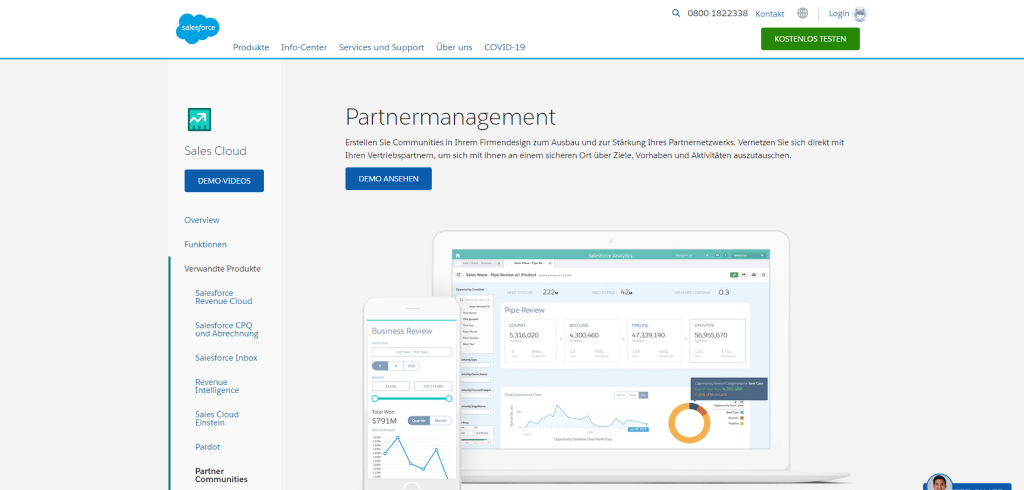Open the COVID-19 menu item
The height and width of the screenshot is (490, 1024).
tap(504, 47)
